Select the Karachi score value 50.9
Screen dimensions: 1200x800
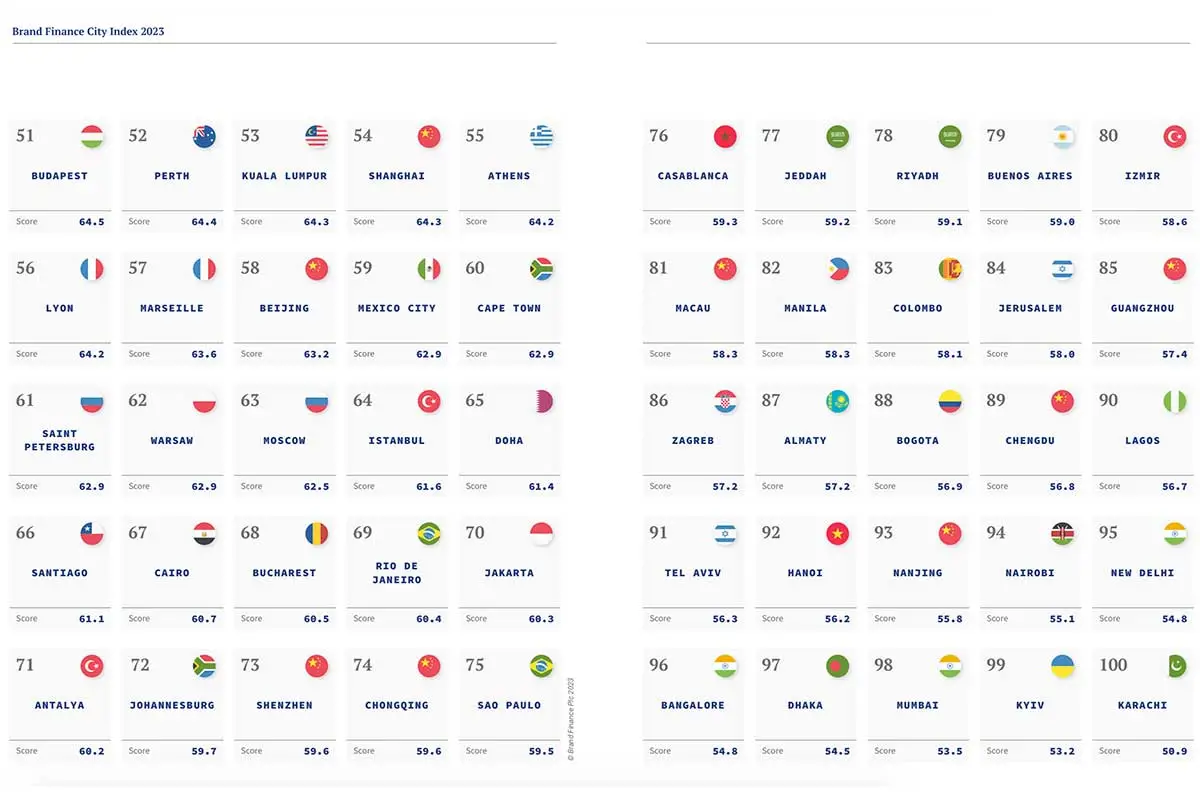1175,751
